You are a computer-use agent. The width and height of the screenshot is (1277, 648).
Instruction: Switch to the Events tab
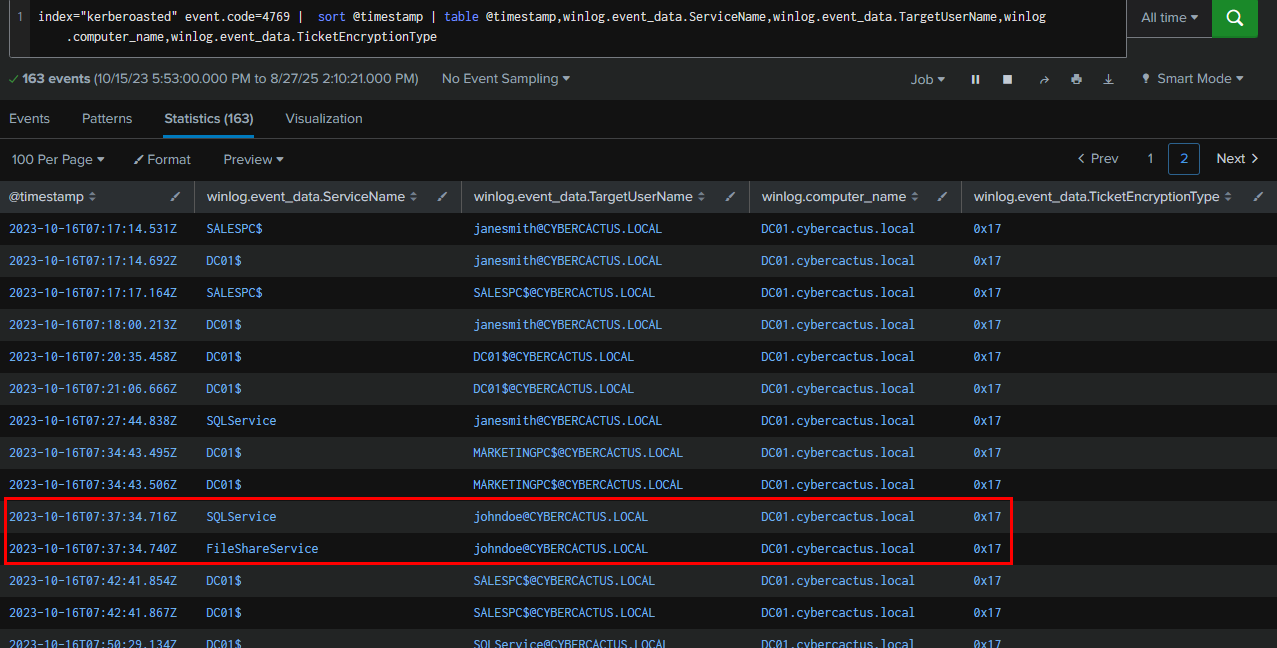pos(29,118)
